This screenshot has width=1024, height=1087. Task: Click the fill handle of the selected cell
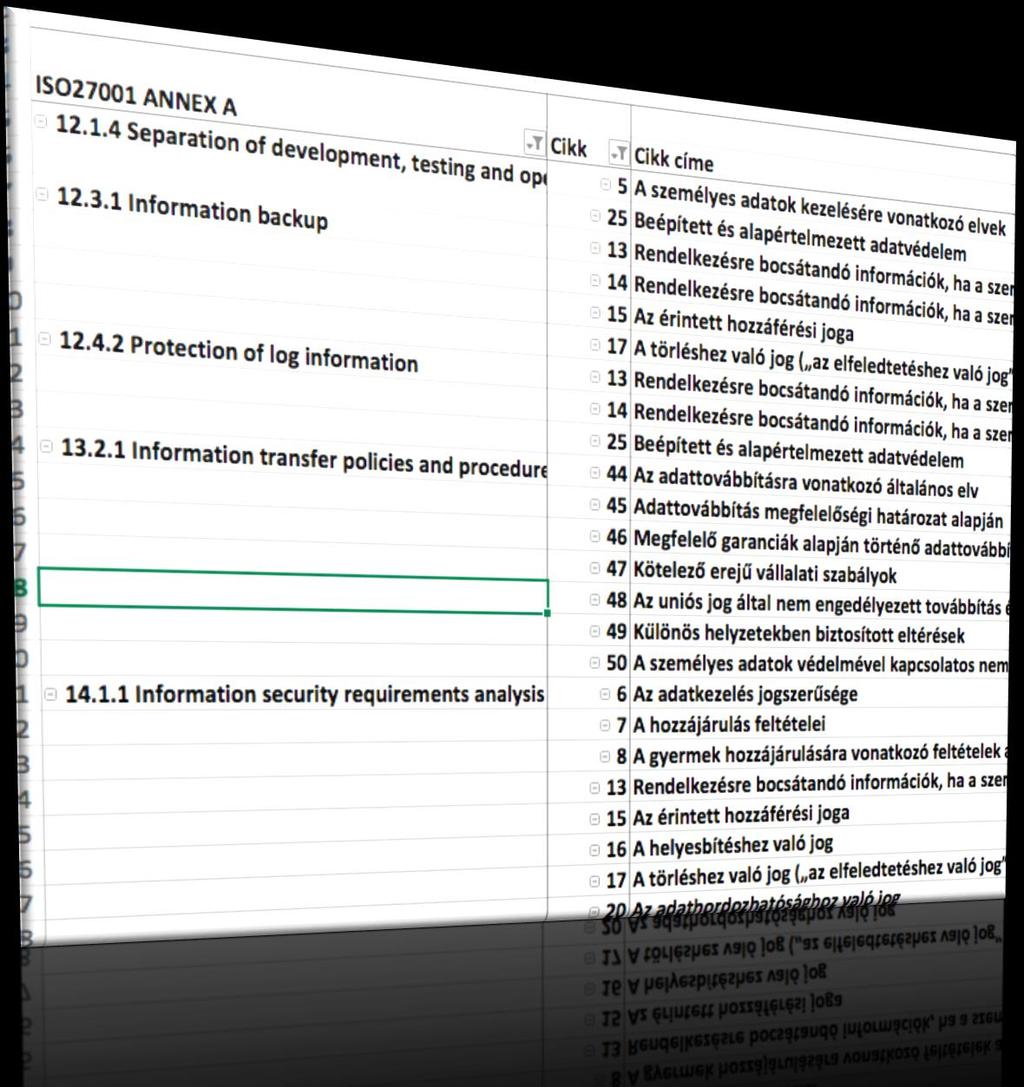[x=548, y=613]
